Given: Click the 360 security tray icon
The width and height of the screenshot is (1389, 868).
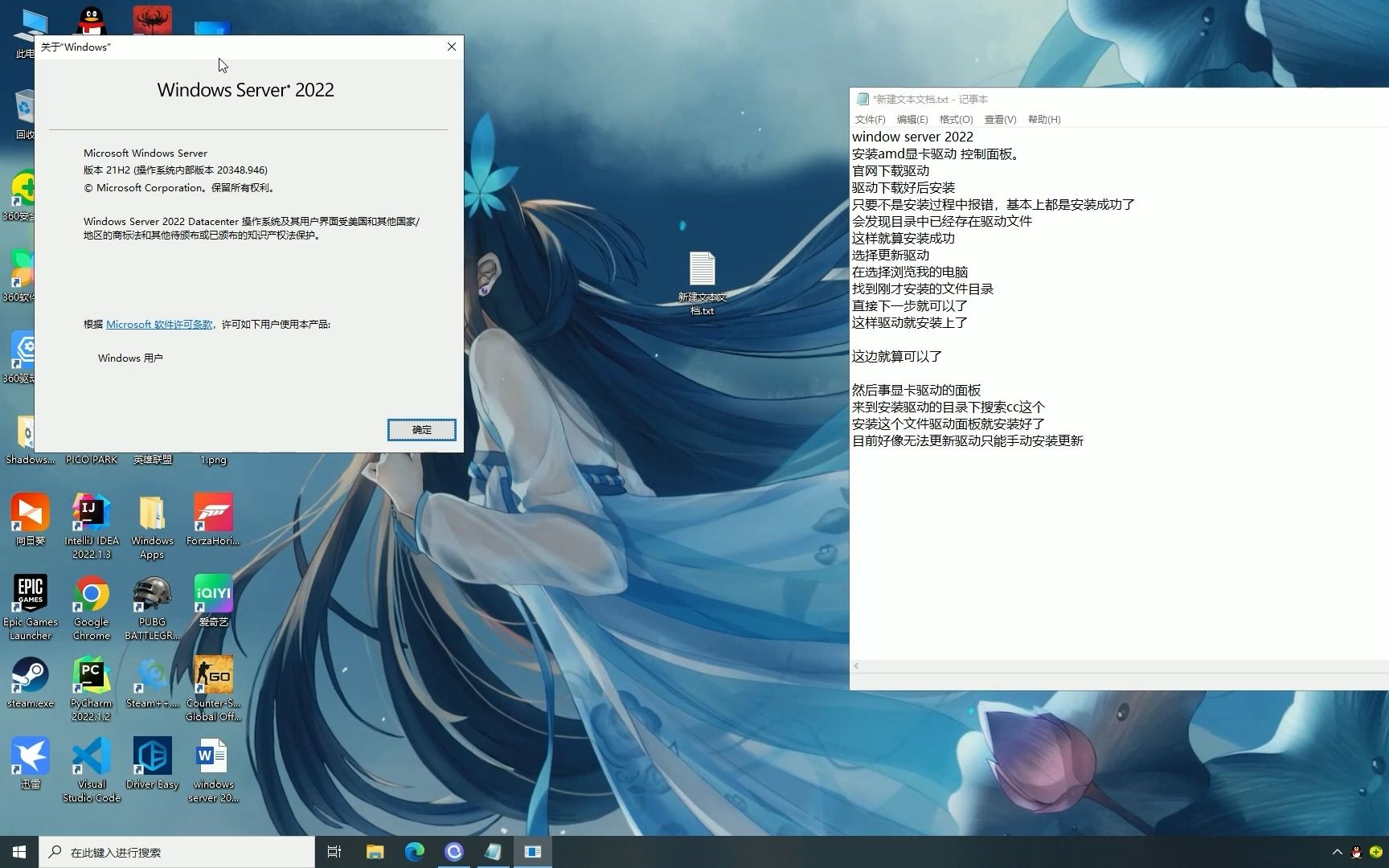Looking at the screenshot, I should tap(1376, 852).
